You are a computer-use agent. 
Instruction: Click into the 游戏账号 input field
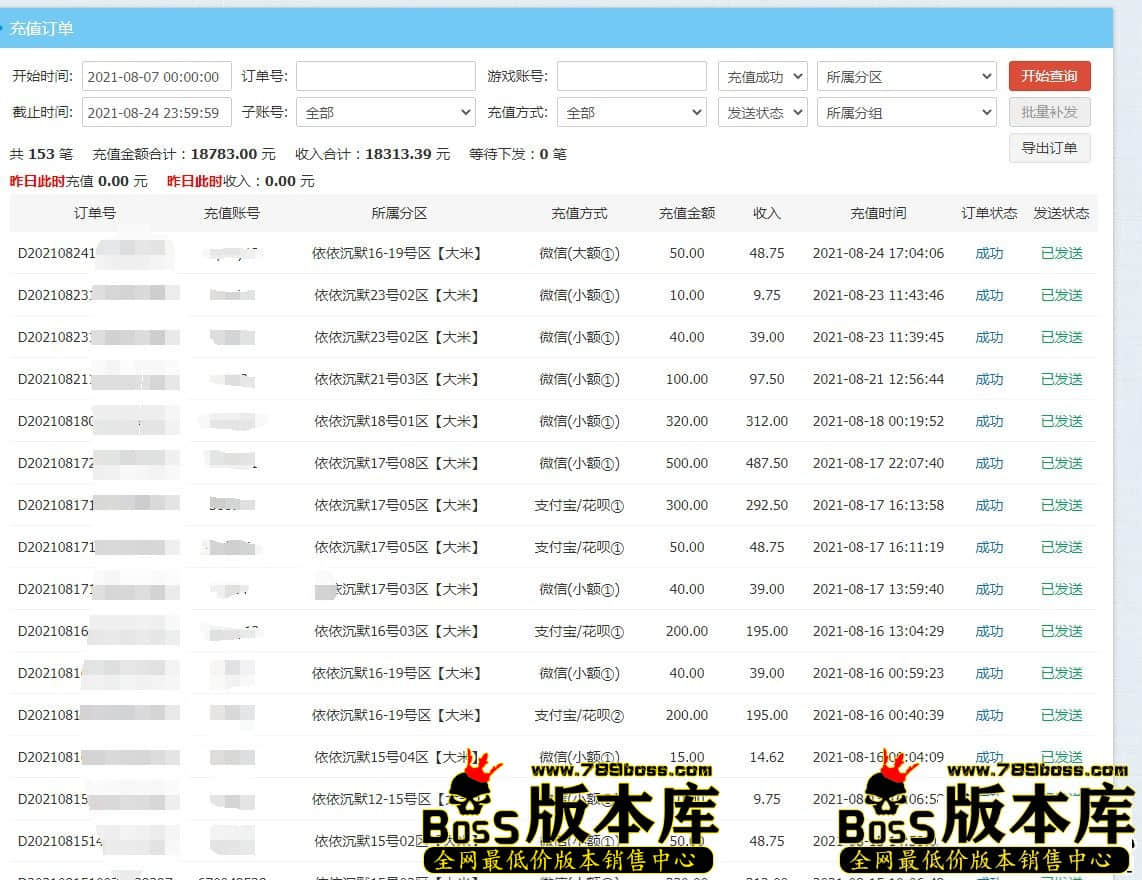631,77
